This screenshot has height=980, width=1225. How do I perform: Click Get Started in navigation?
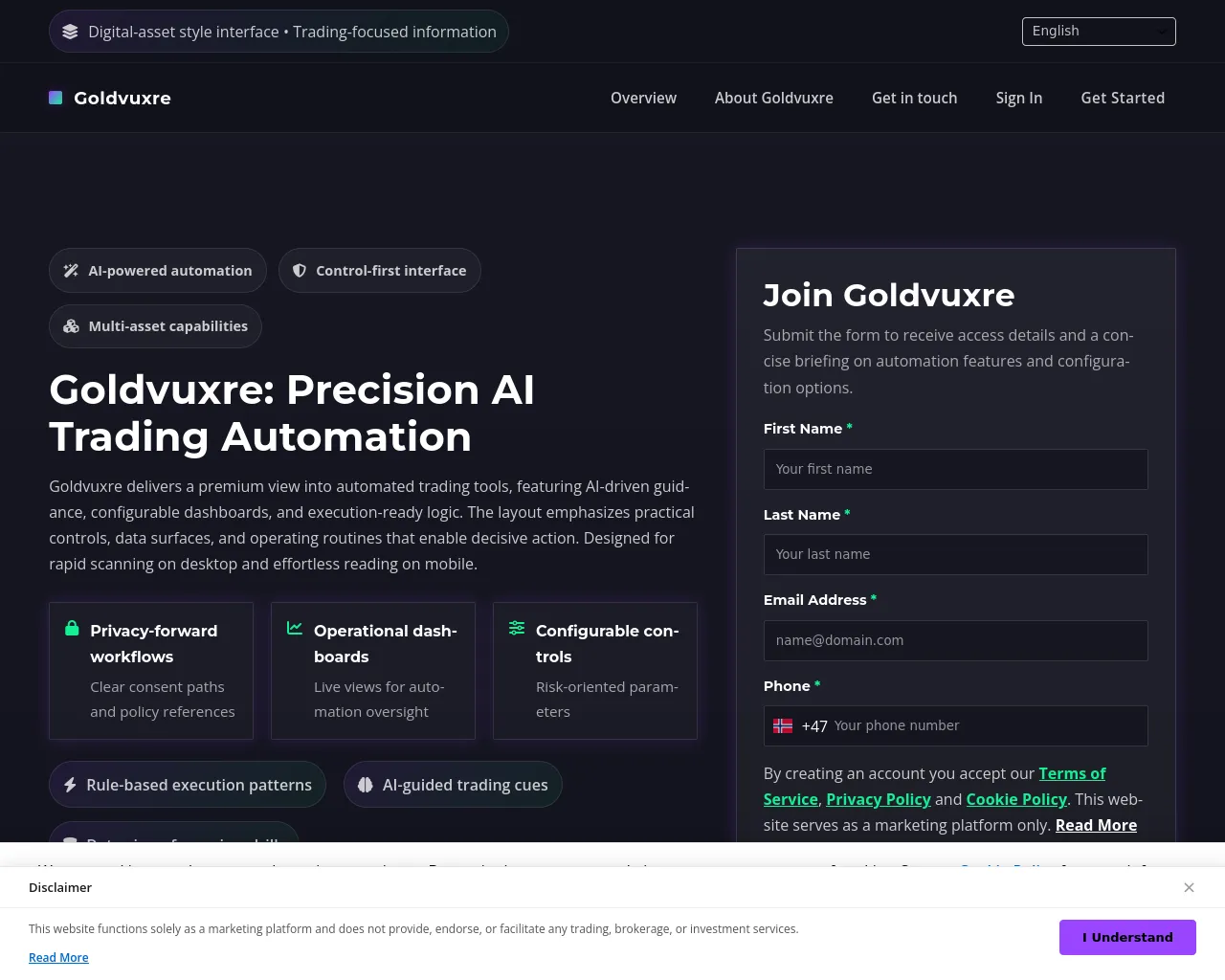pos(1123,98)
